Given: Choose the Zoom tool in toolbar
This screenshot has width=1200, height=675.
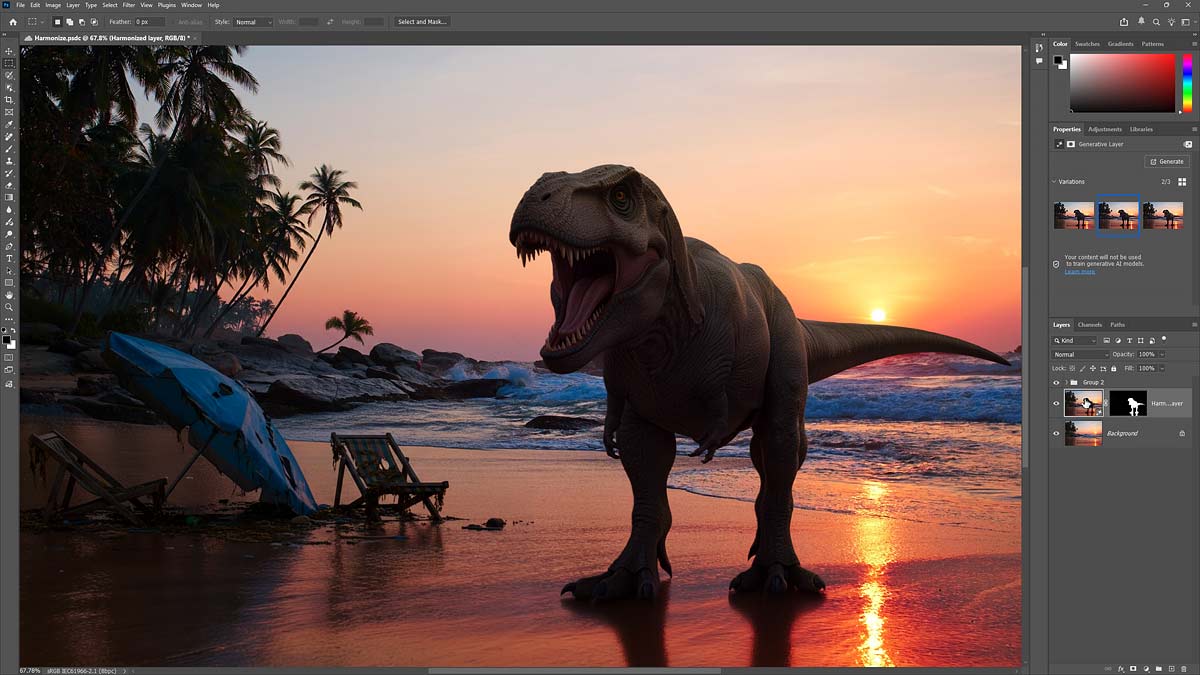Looking at the screenshot, I should coord(9,307).
